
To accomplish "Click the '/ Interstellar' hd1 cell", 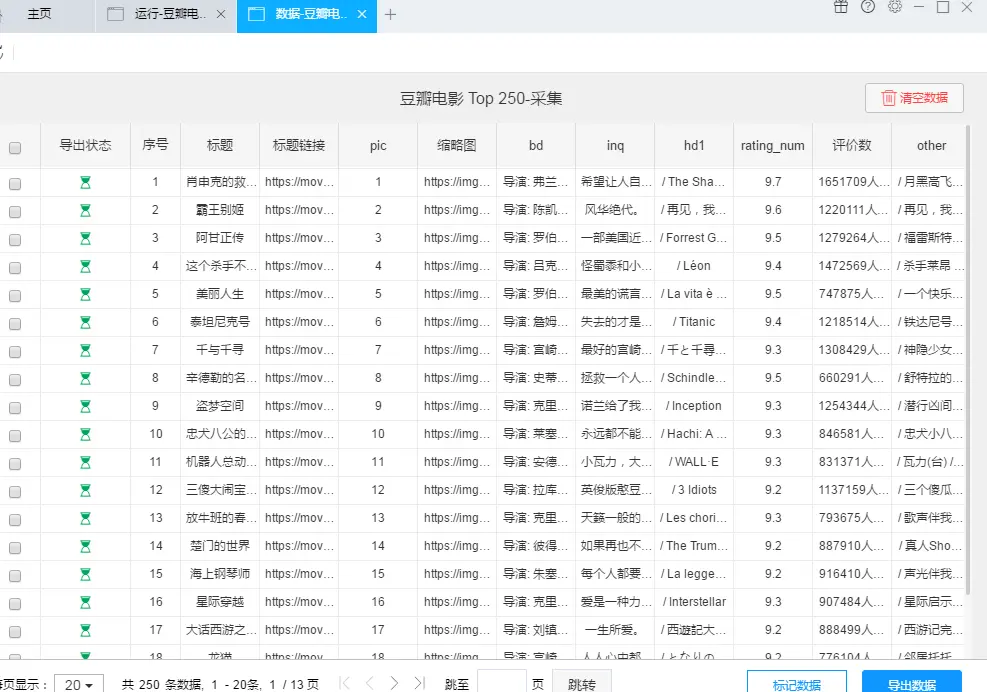I will 694,602.
